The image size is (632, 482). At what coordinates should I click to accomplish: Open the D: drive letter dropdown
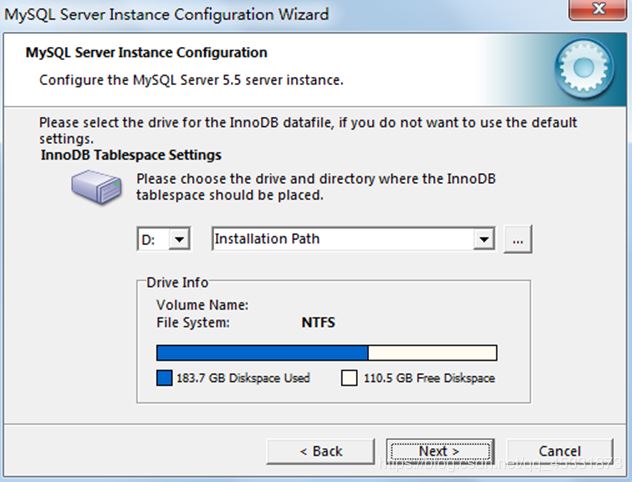click(179, 239)
